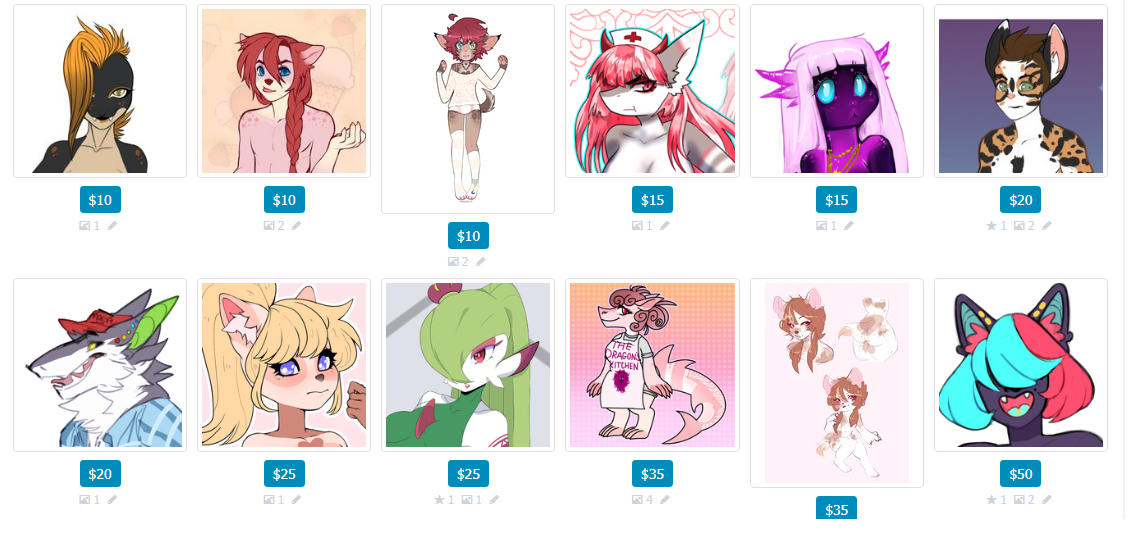1144x552 pixels.
Task: Click $25 button under blonde ponytail character
Action: point(284,474)
